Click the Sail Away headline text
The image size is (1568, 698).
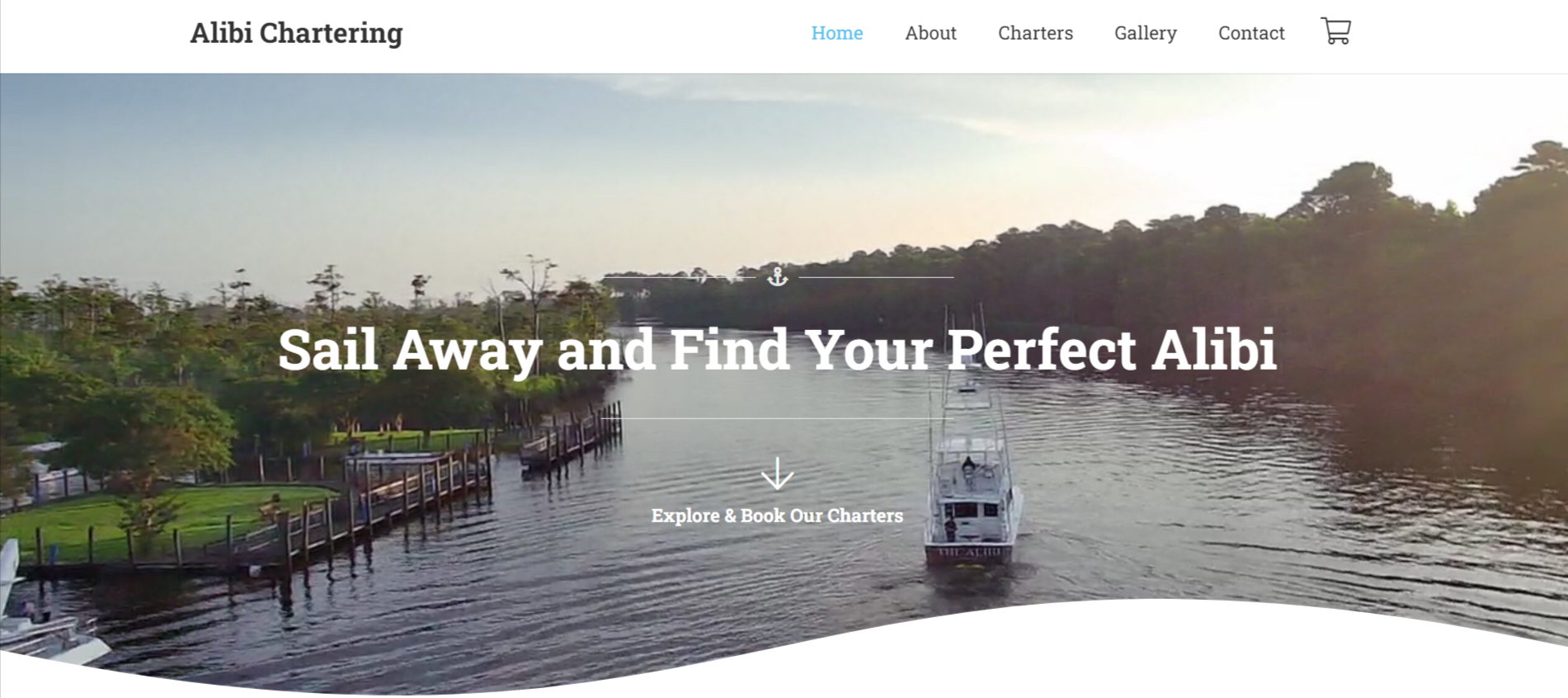click(x=777, y=350)
